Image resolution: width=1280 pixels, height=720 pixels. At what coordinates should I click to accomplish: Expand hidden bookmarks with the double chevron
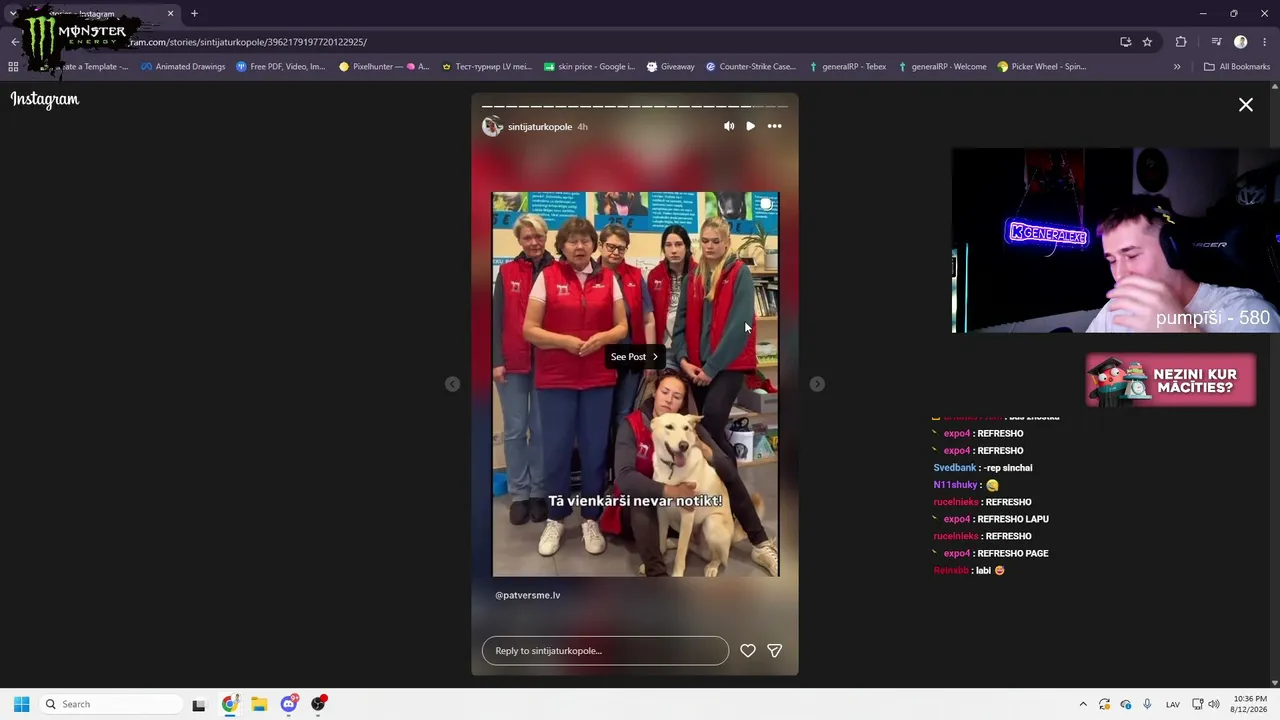click(x=1177, y=67)
